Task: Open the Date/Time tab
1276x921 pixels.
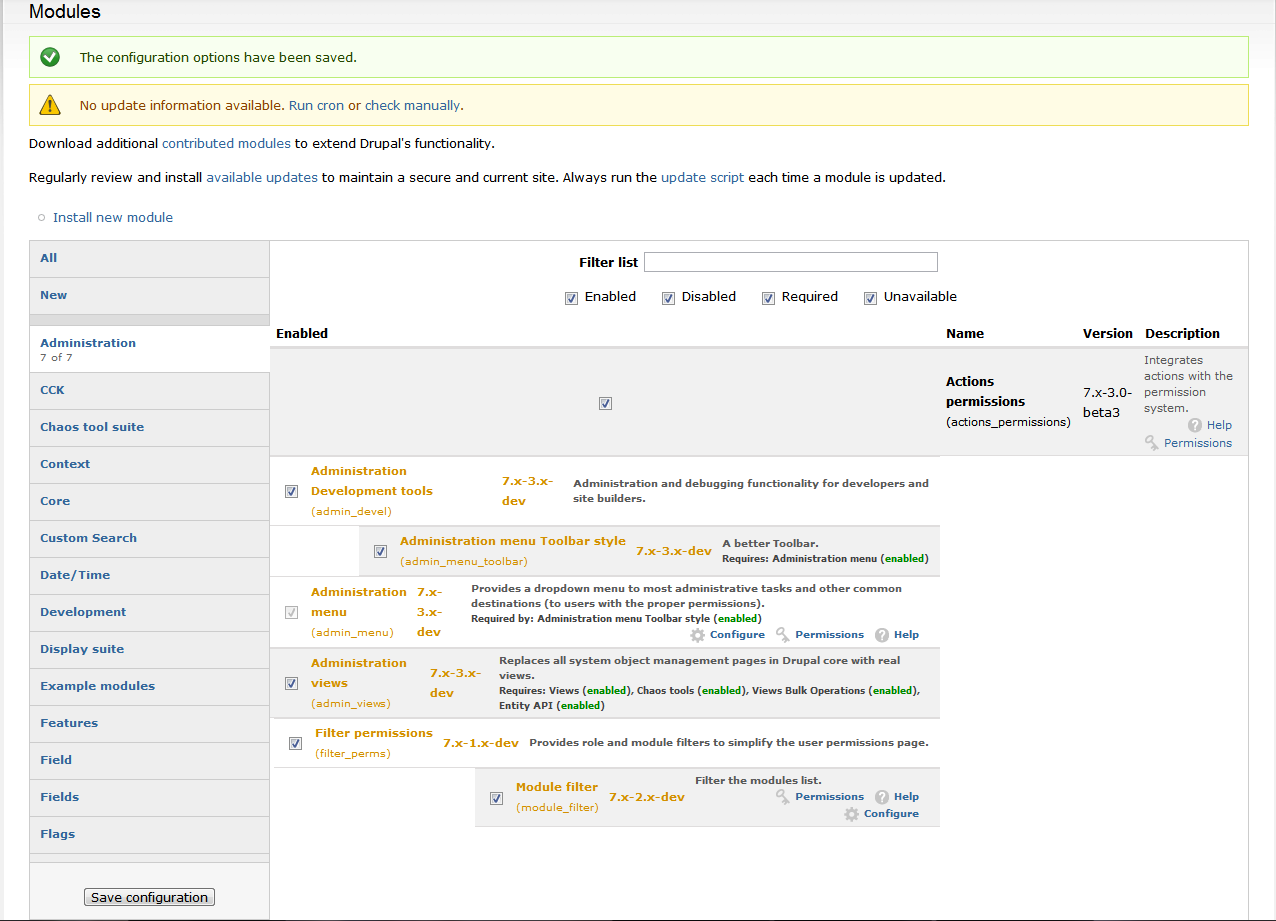Action: [150, 575]
